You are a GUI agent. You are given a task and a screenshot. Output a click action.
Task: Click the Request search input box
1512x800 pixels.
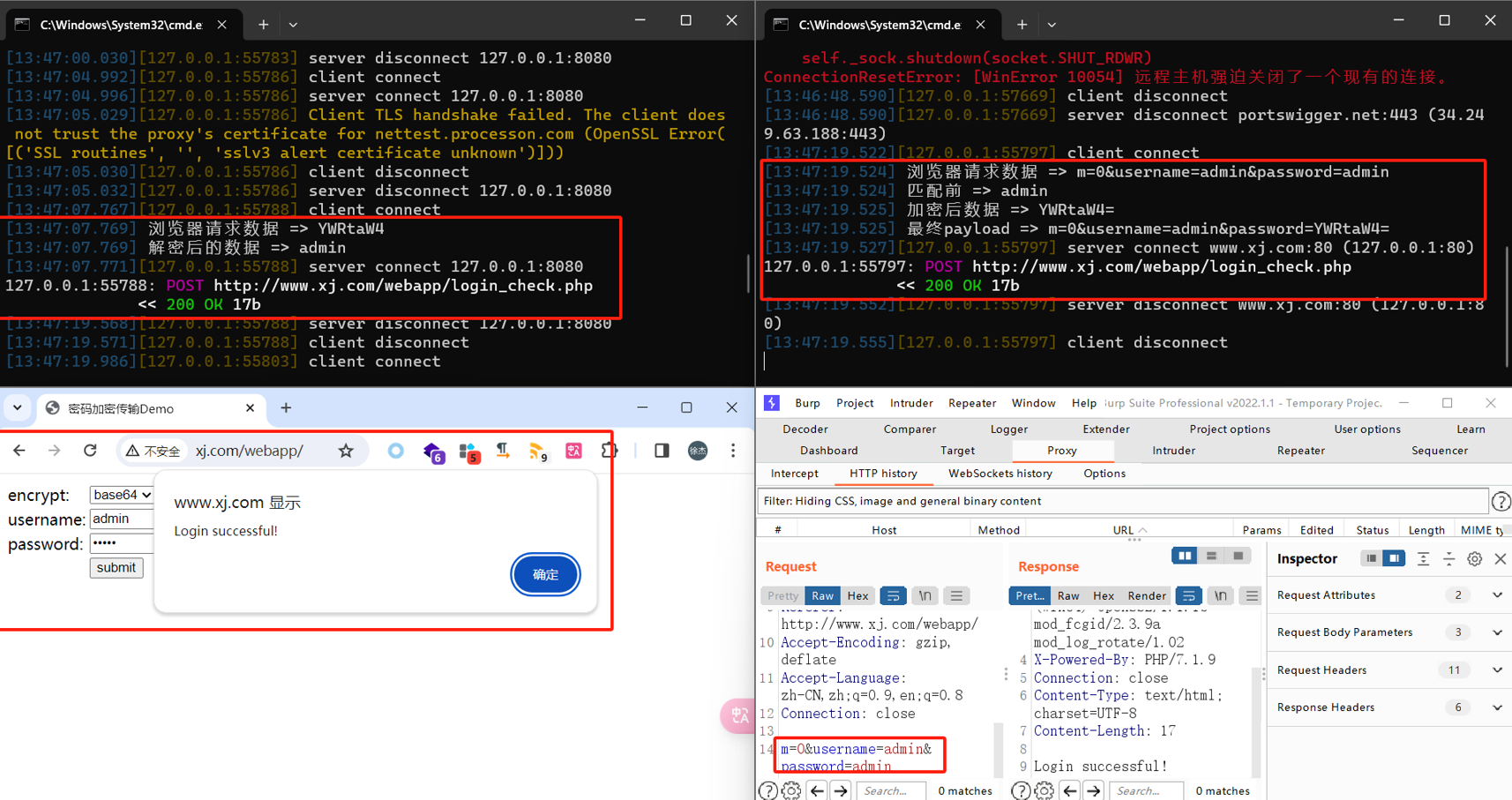[891, 790]
